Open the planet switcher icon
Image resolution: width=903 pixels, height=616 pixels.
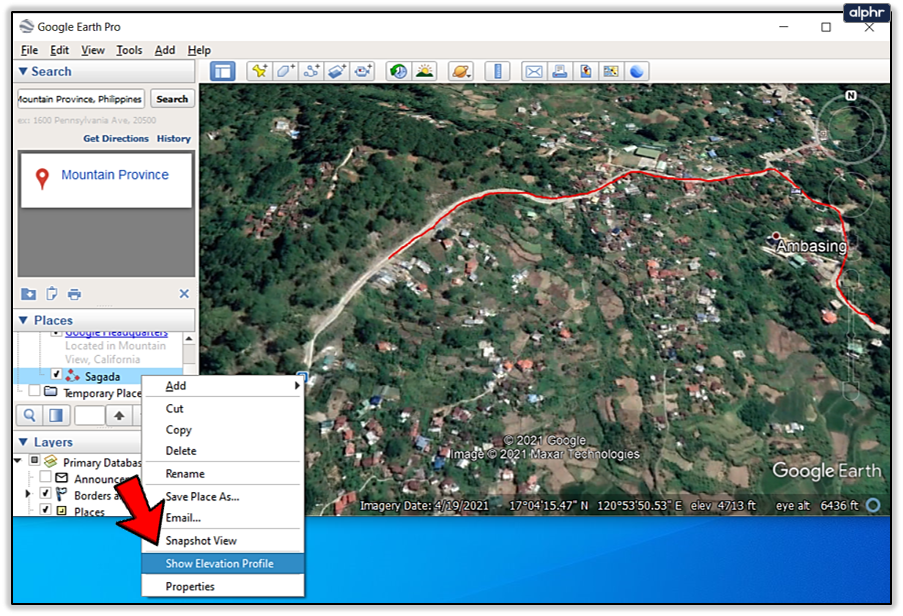point(461,71)
